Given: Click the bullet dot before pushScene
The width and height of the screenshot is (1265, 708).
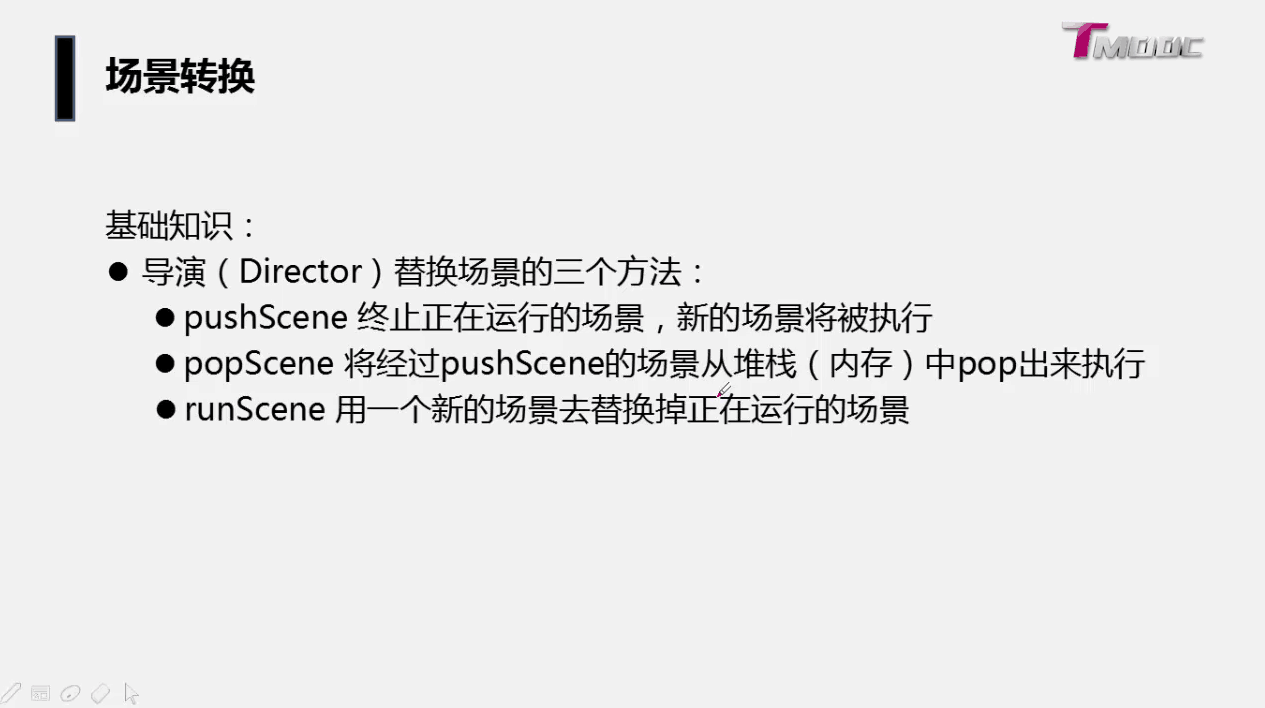Looking at the screenshot, I should click(166, 318).
